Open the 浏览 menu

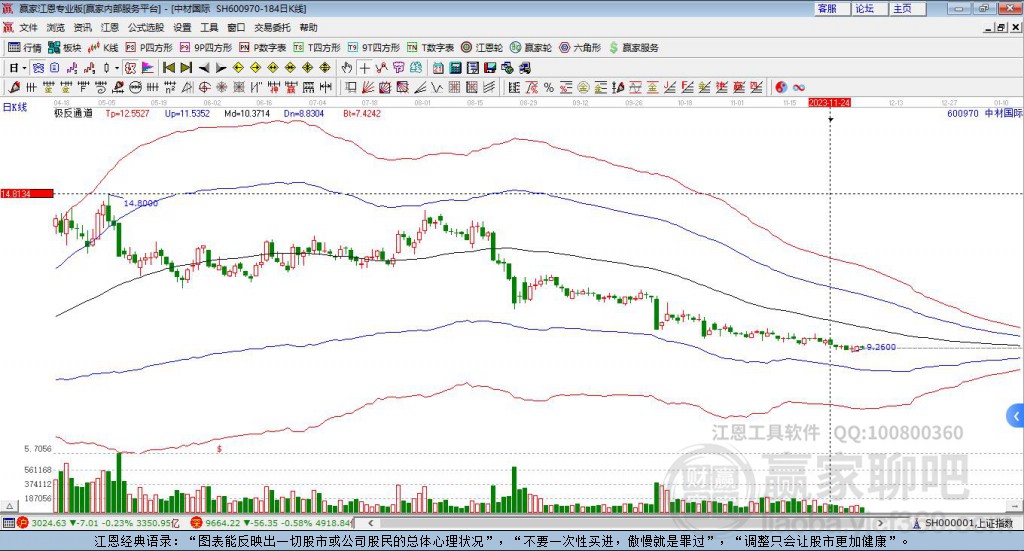pos(56,27)
